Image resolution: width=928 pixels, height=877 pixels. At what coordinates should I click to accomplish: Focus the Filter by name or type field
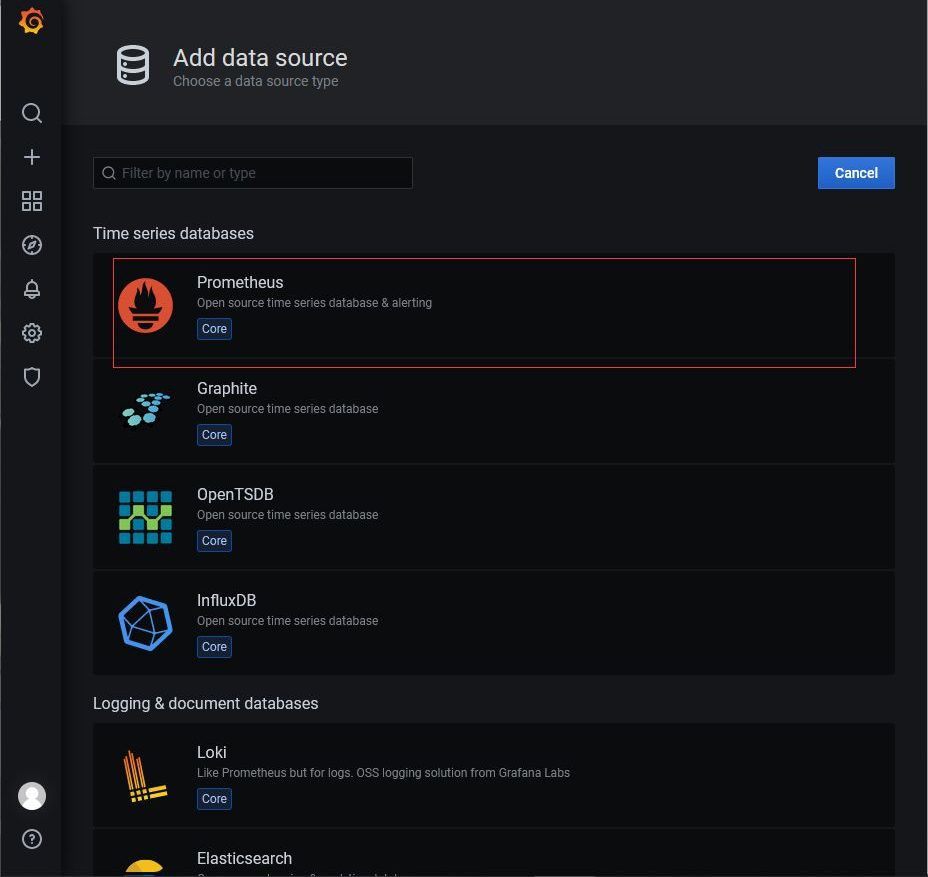(253, 173)
